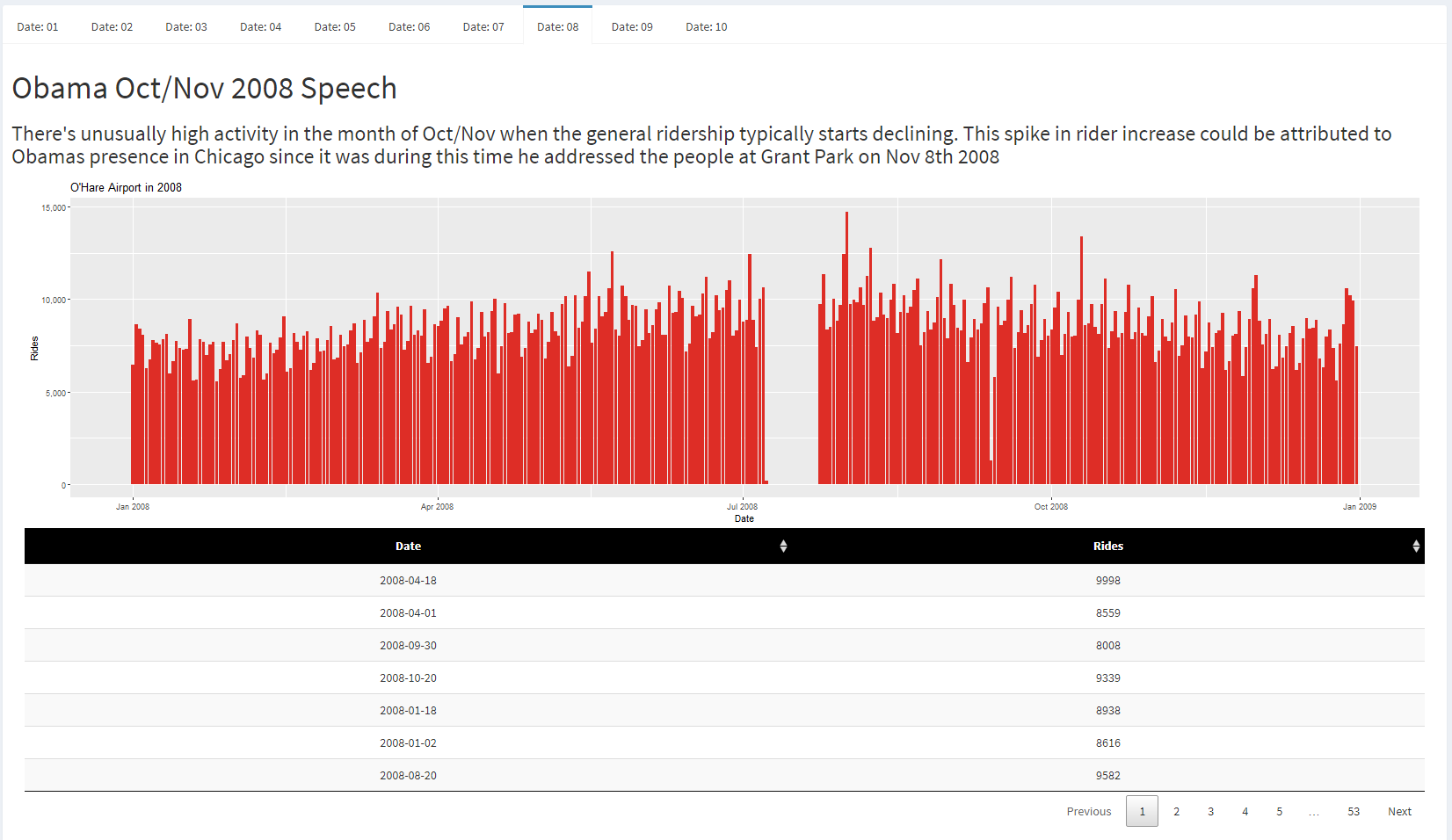Click rides value 9582
Screen dimensions: 1452x840
[1108, 776]
